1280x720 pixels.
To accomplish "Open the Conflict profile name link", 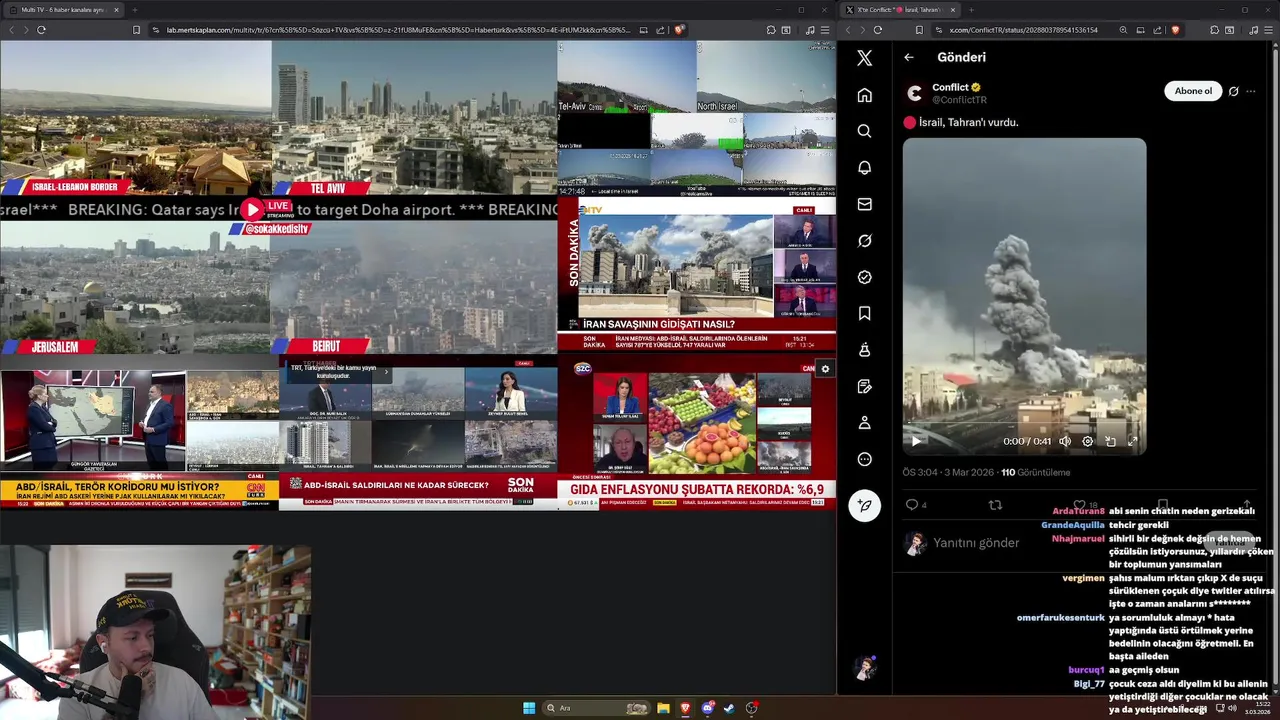I will 950,87.
